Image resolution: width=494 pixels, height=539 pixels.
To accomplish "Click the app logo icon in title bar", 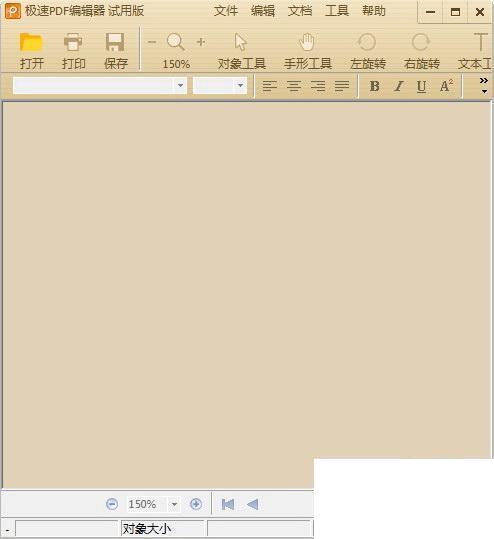I will [13, 11].
